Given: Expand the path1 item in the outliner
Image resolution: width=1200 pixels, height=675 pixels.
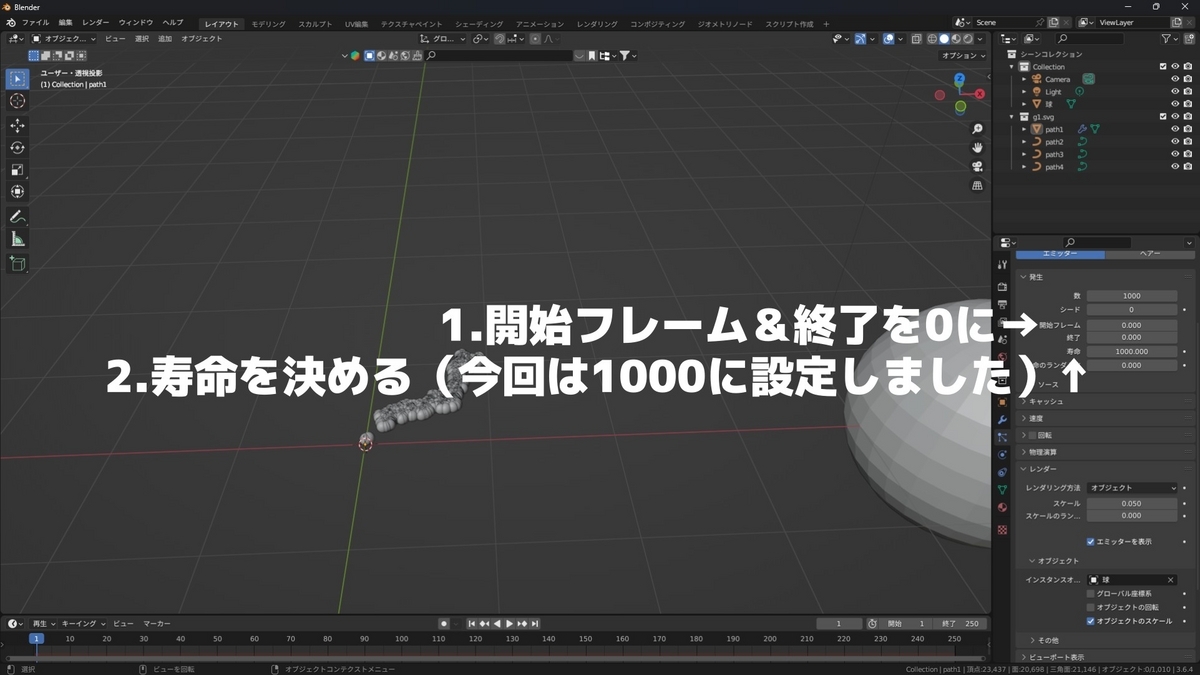Looking at the screenshot, I should (x=1023, y=129).
